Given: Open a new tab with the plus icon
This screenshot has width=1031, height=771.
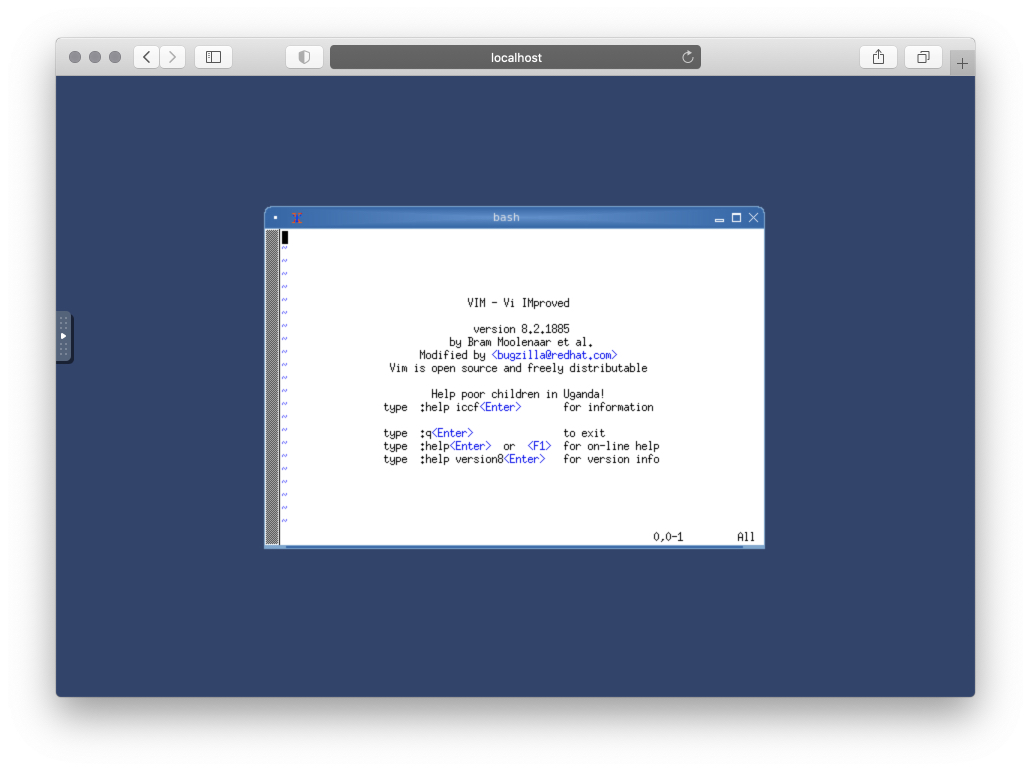Looking at the screenshot, I should pos(962,61).
